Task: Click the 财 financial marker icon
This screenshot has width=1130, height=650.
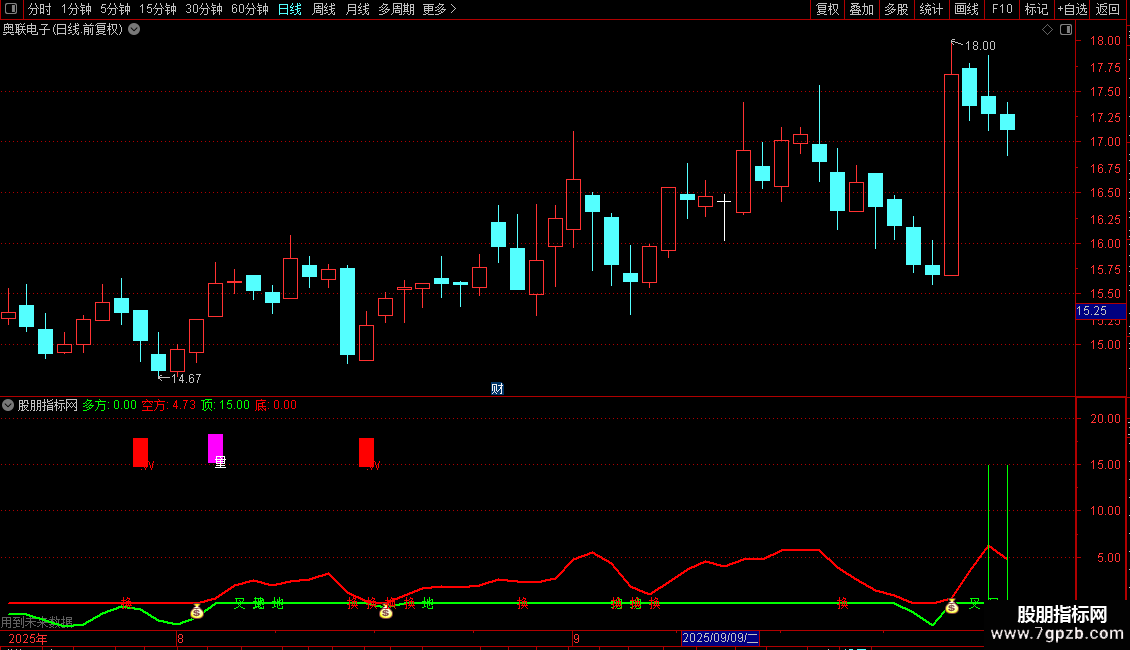Action: coord(497,389)
